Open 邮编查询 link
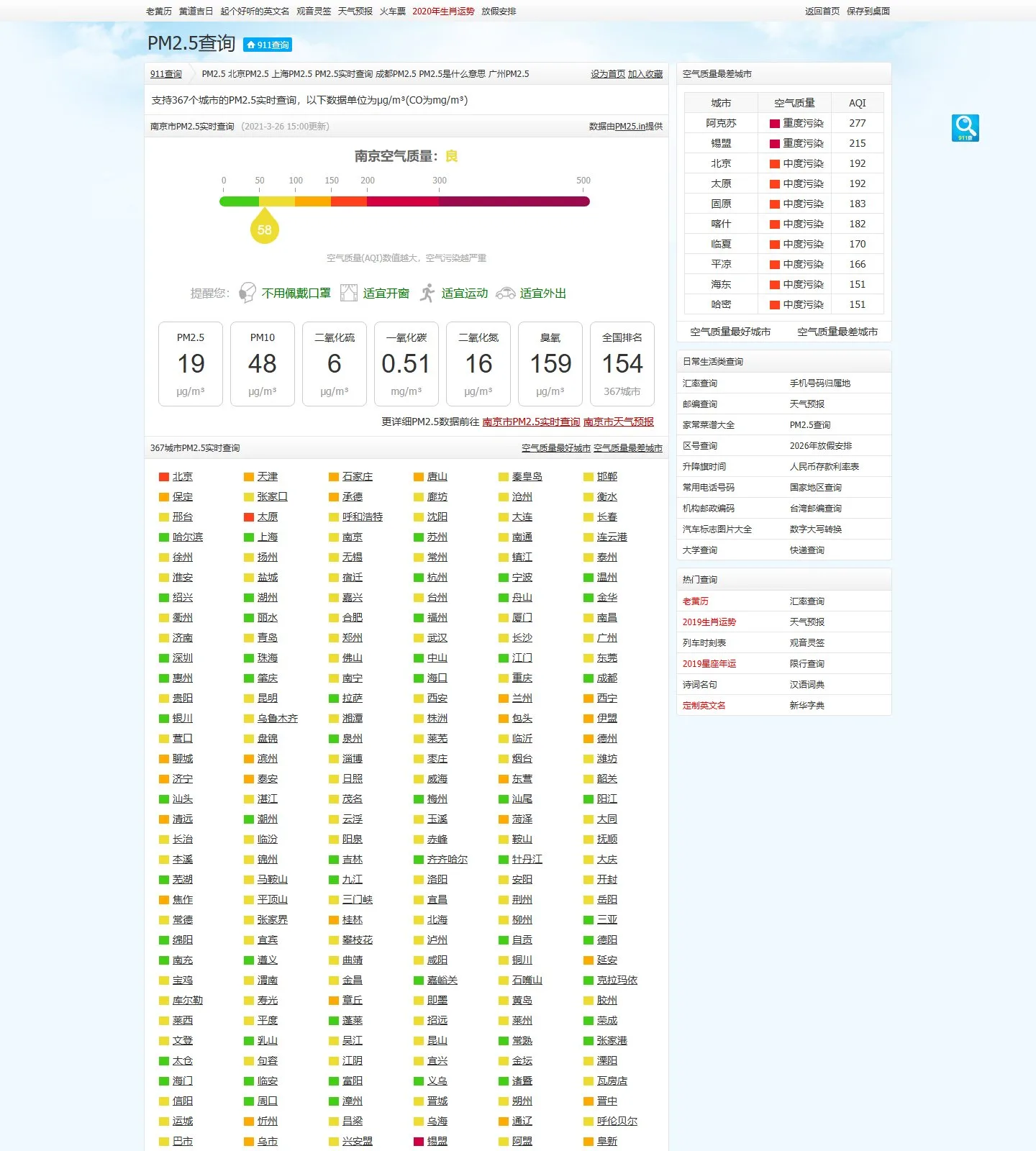Viewport: 1036px width, 1151px height. click(x=700, y=404)
